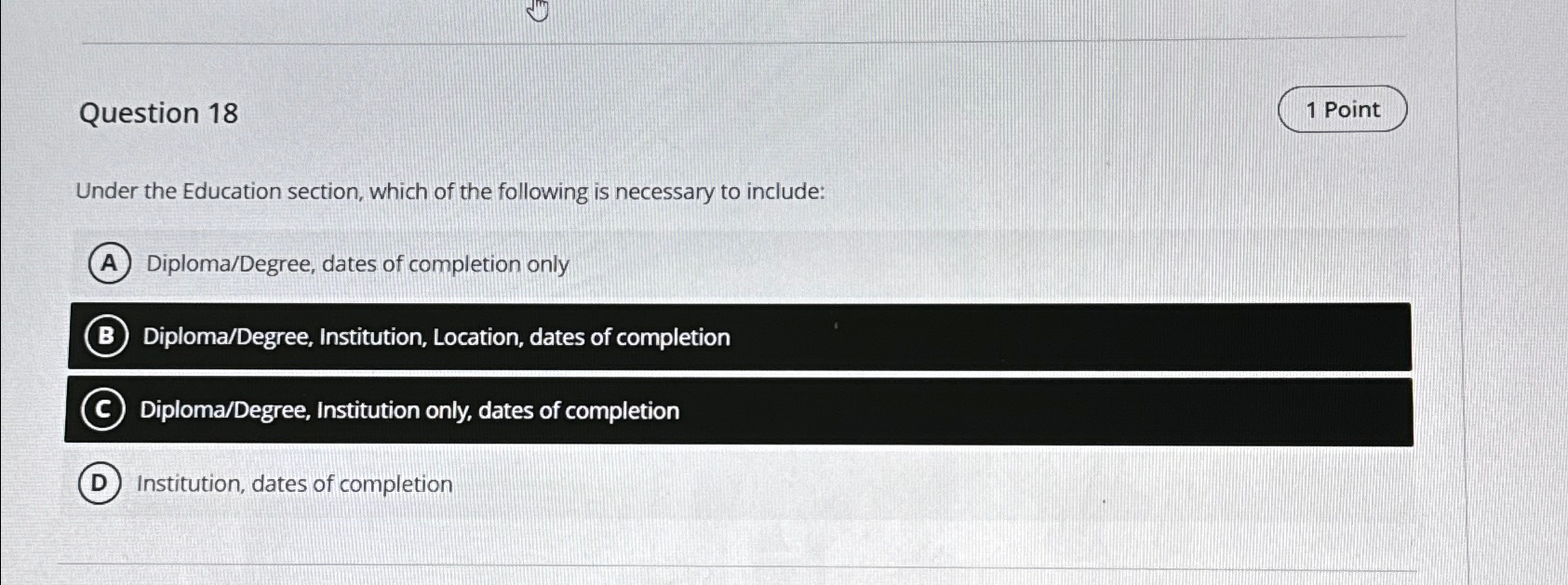Click the Question 18 heading
Viewport: 1568px width, 585px height.
click(156, 113)
